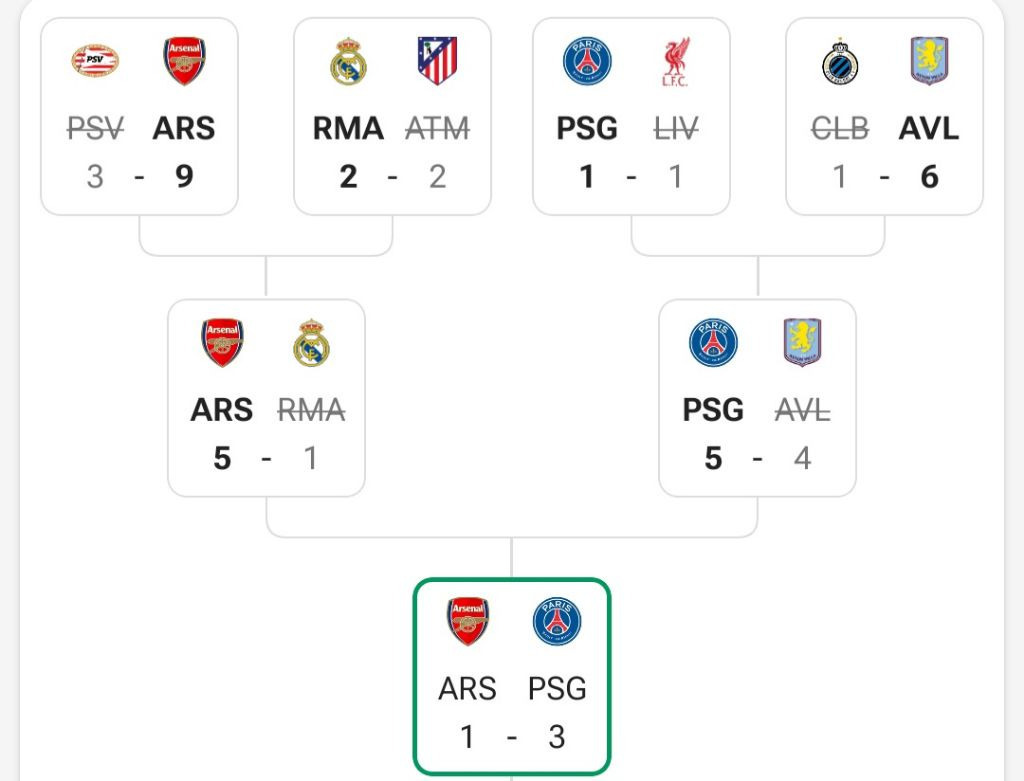Click Aston Villa crest in PSG vs AVL card
The image size is (1024, 781).
pos(802,342)
